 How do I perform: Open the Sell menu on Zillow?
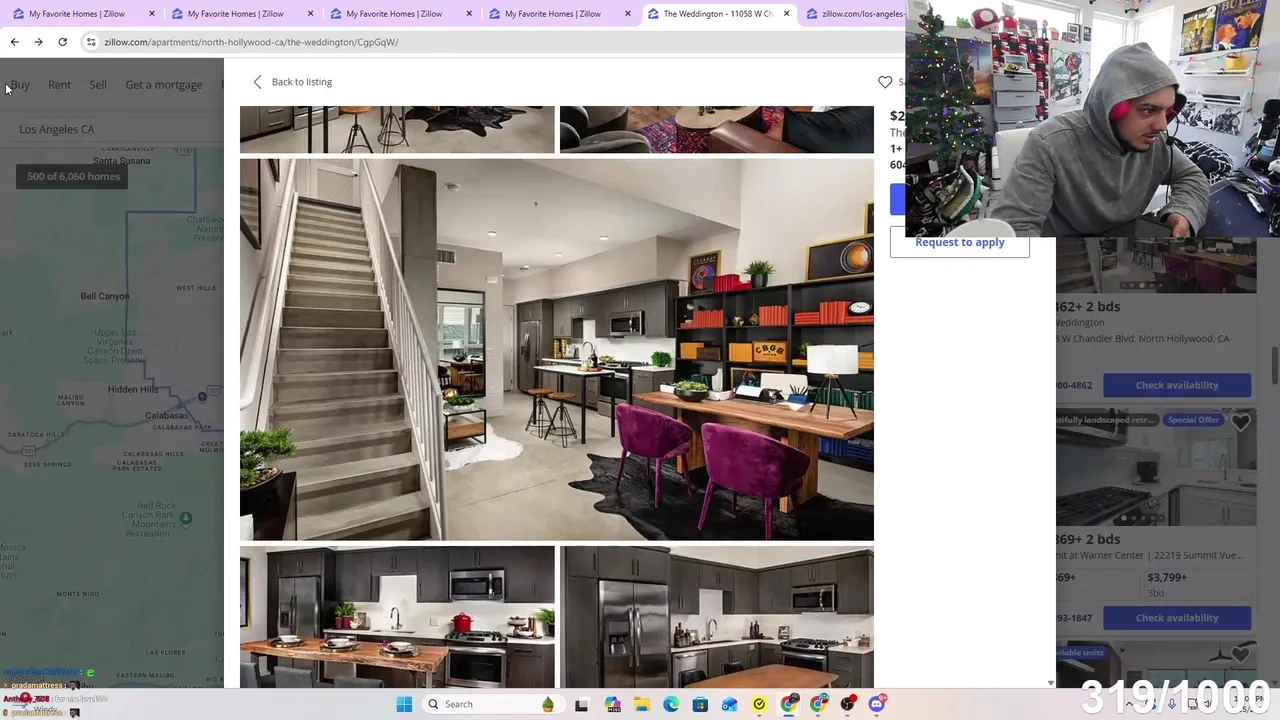pyautogui.click(x=98, y=85)
